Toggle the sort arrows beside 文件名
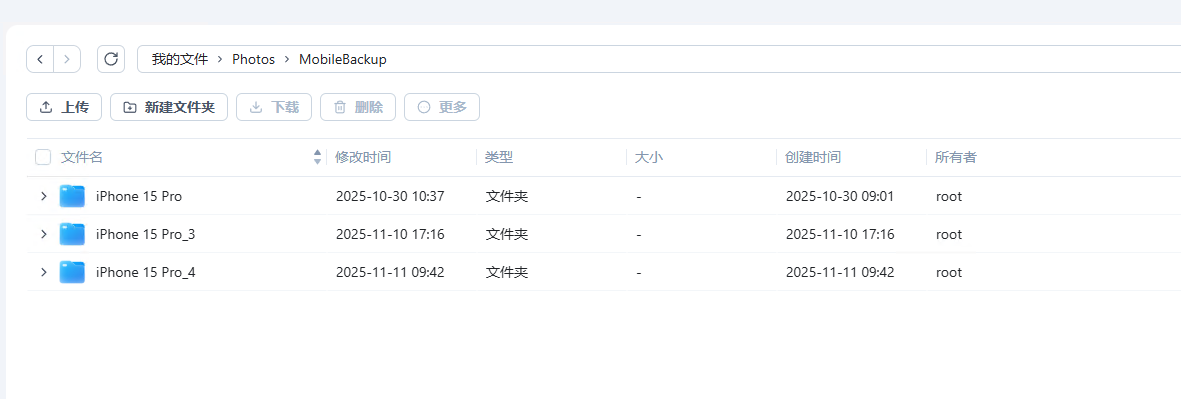 (x=317, y=157)
